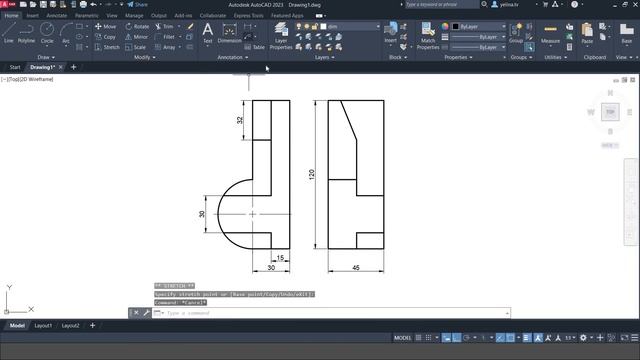Toggle snap mode in status bar
Image resolution: width=640 pixels, height=360 pixels.
tap(428, 338)
